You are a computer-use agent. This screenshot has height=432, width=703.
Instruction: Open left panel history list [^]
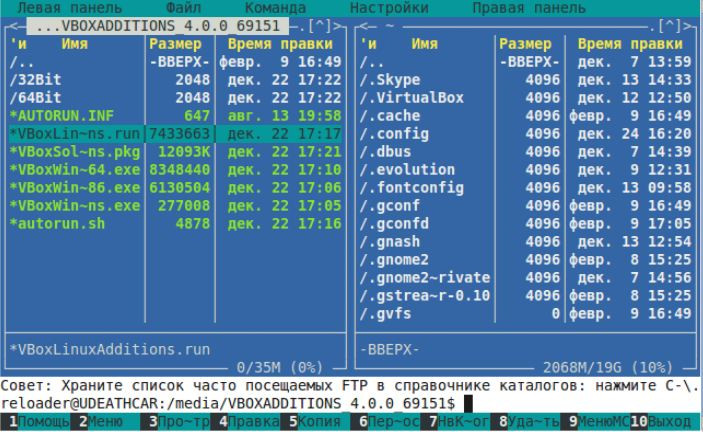(319, 26)
